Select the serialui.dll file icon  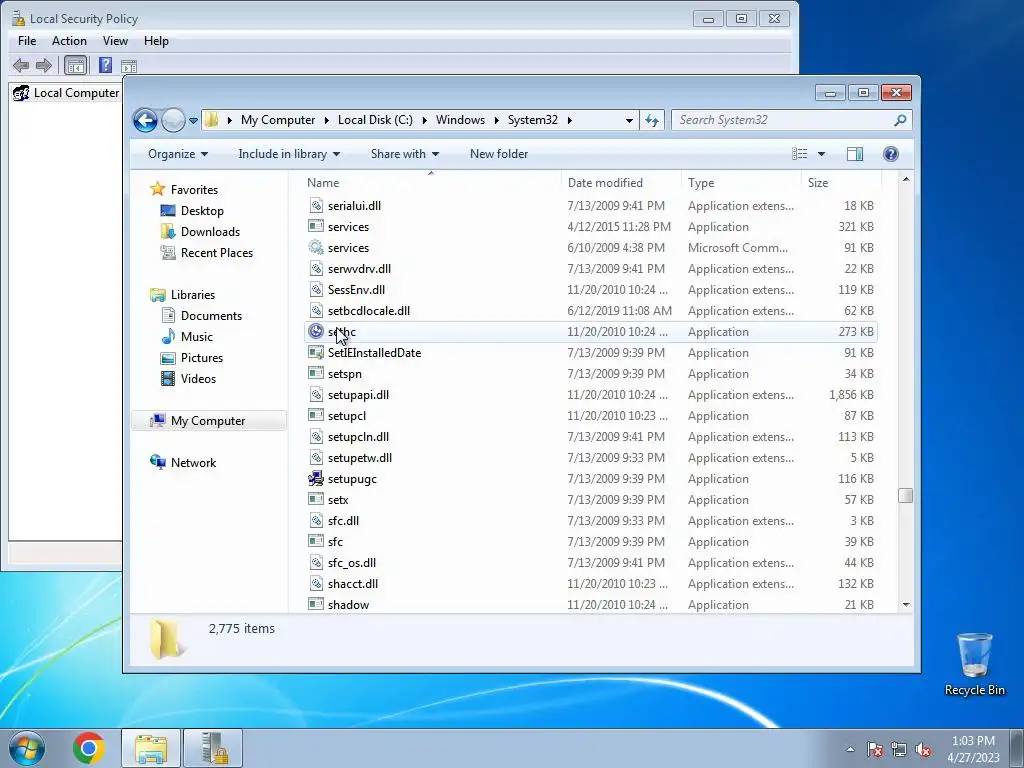316,206
